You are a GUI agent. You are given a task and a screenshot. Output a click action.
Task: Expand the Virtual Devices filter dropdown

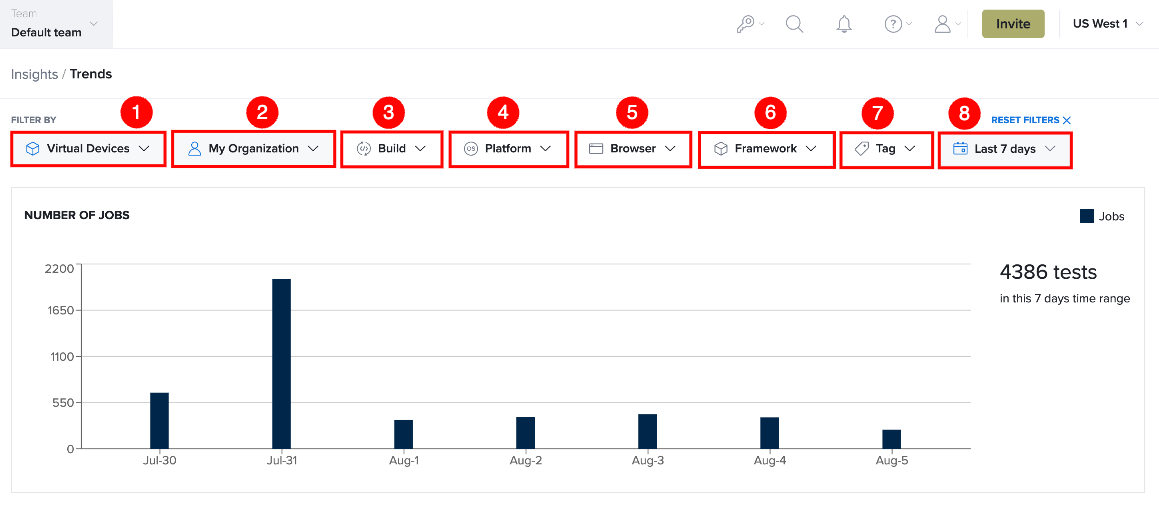point(88,148)
